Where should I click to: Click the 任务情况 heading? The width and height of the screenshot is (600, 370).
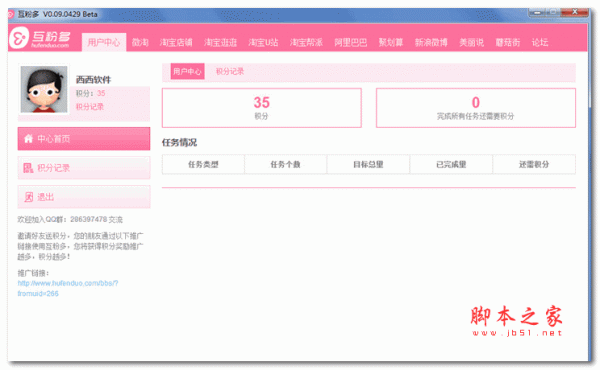(x=179, y=143)
